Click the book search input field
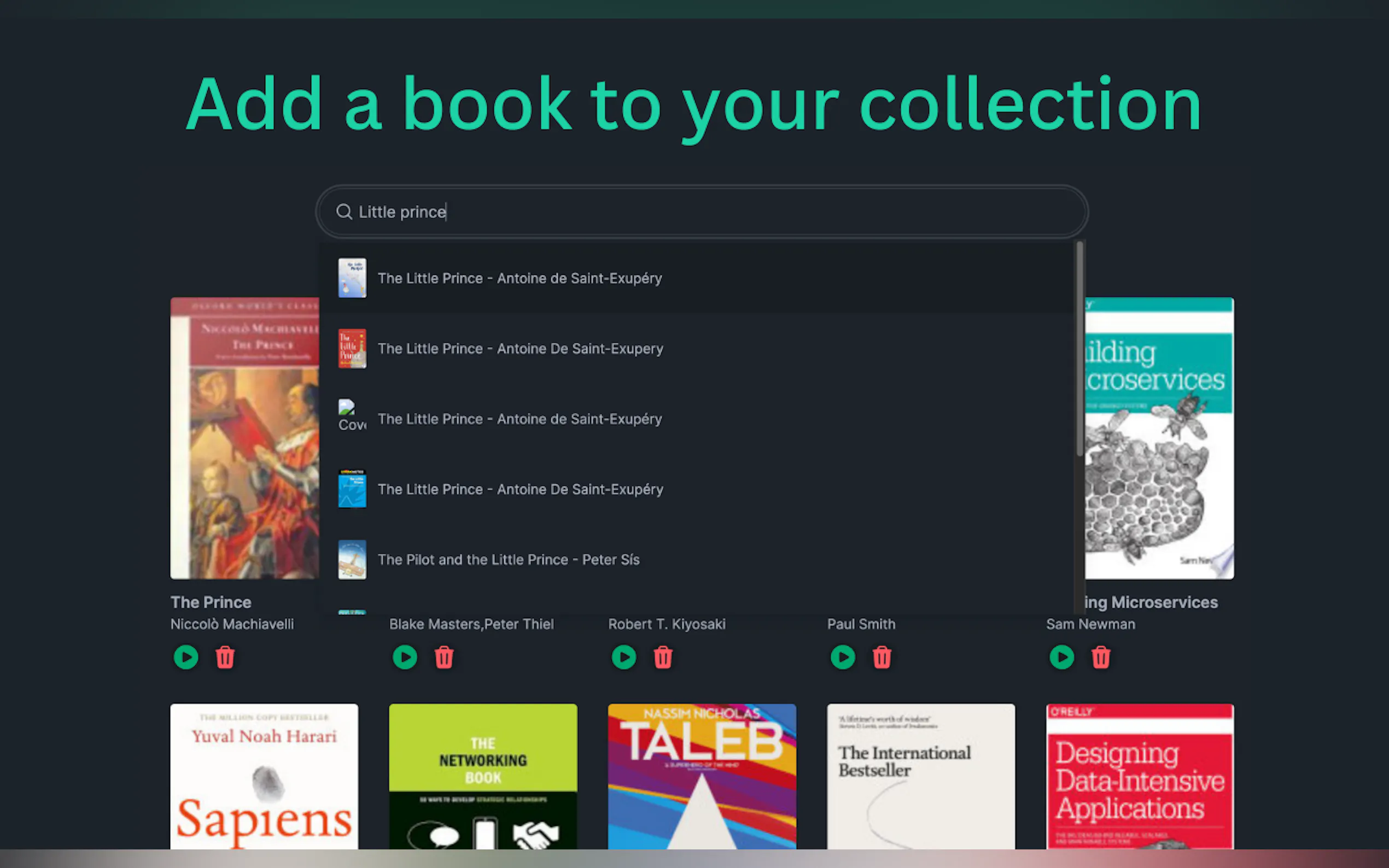Viewport: 1389px width, 868px height. pos(701,212)
